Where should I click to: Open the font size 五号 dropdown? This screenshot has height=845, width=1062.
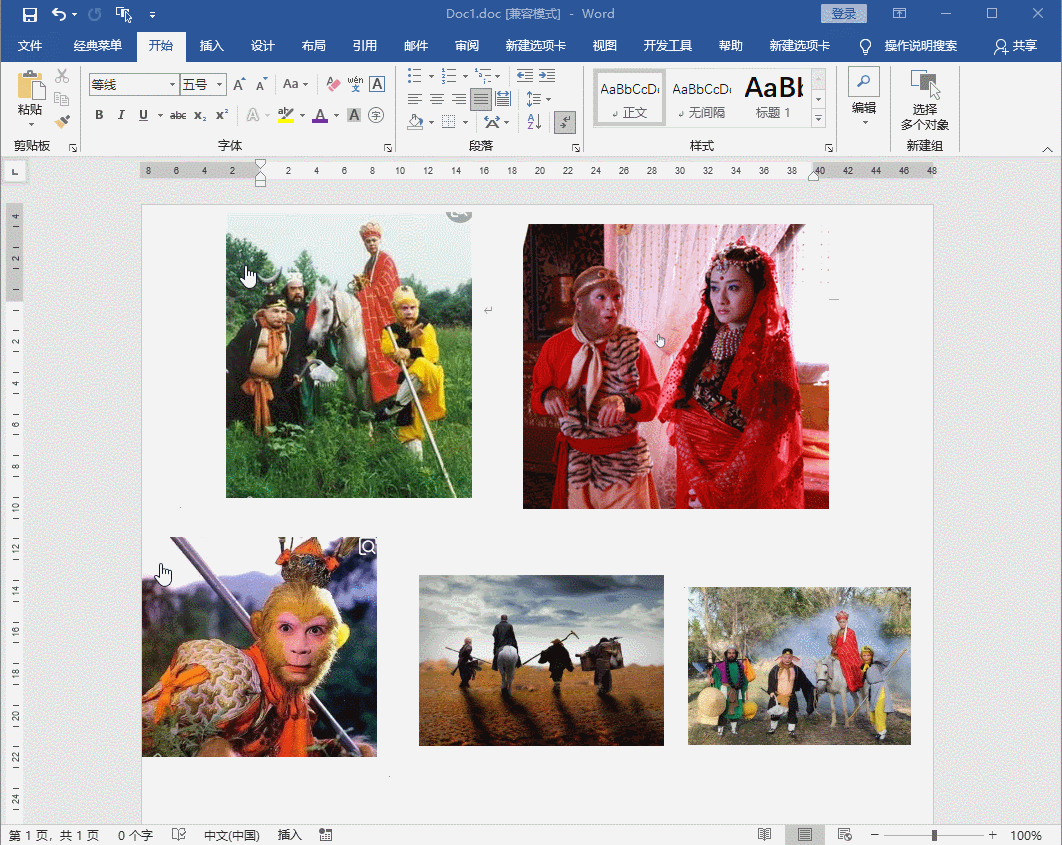(x=219, y=85)
